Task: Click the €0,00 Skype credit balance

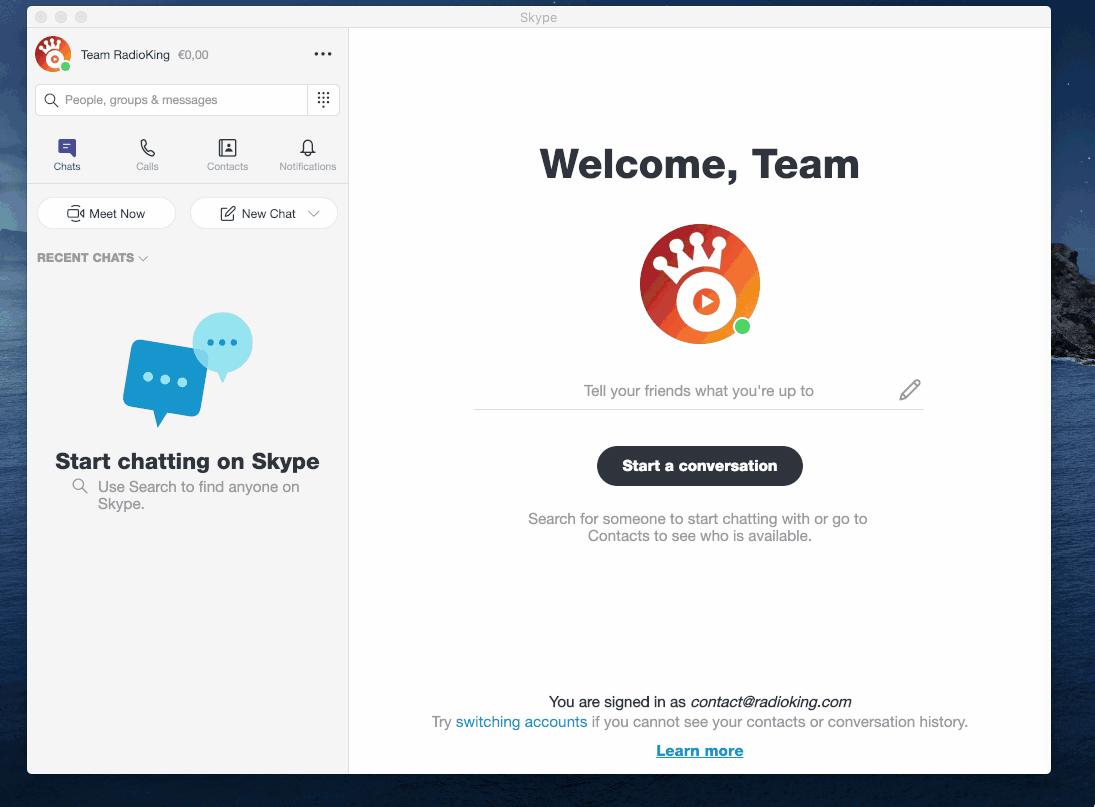Action: [193, 55]
